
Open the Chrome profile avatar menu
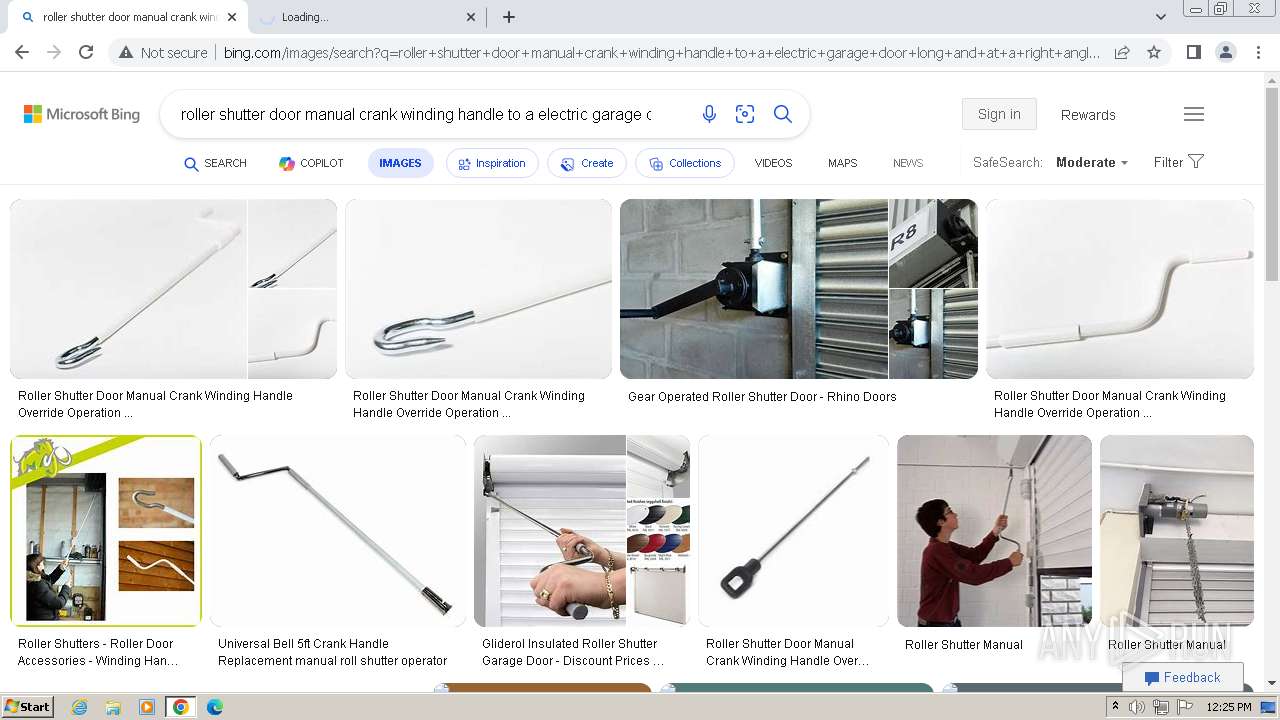pyautogui.click(x=1225, y=52)
